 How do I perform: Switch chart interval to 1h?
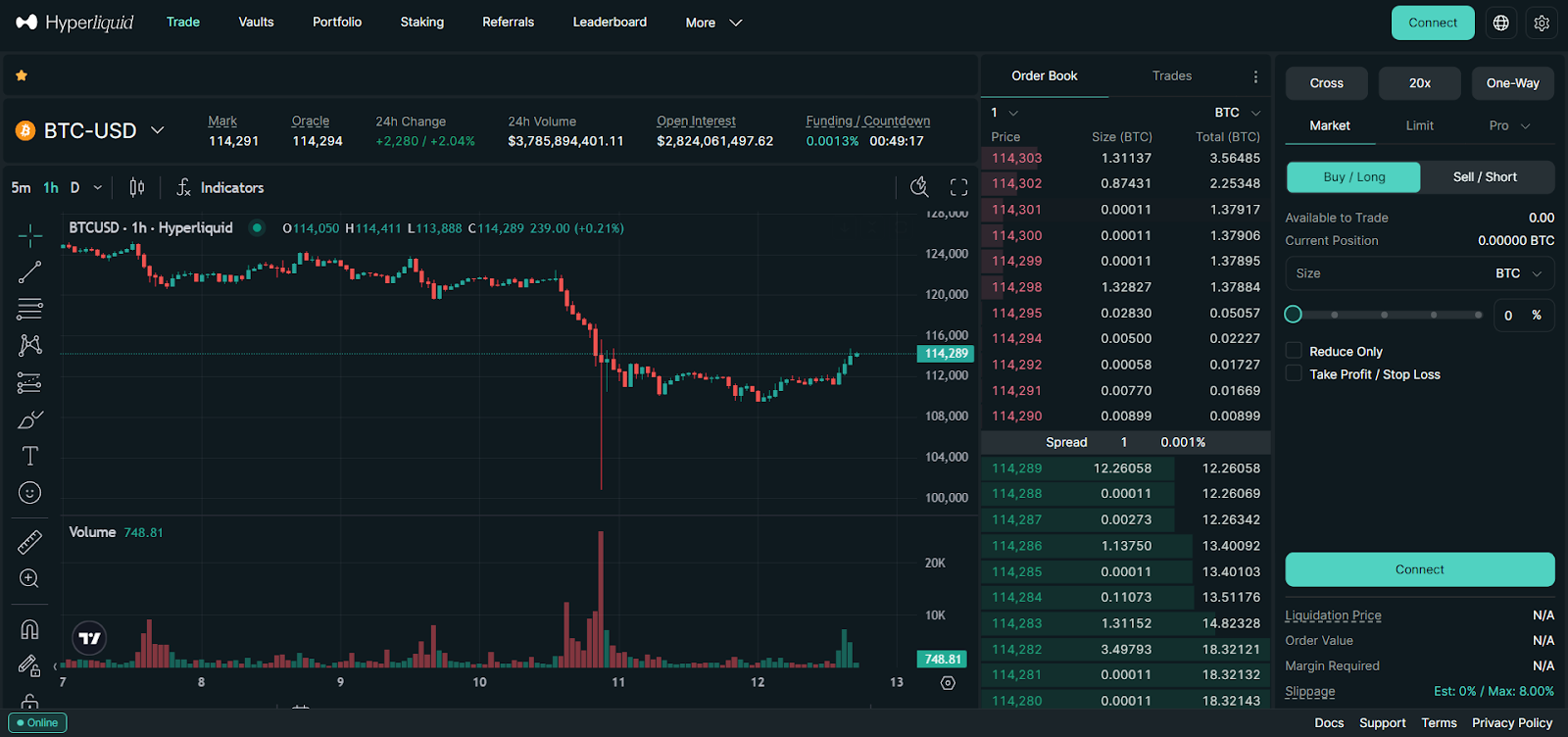51,187
